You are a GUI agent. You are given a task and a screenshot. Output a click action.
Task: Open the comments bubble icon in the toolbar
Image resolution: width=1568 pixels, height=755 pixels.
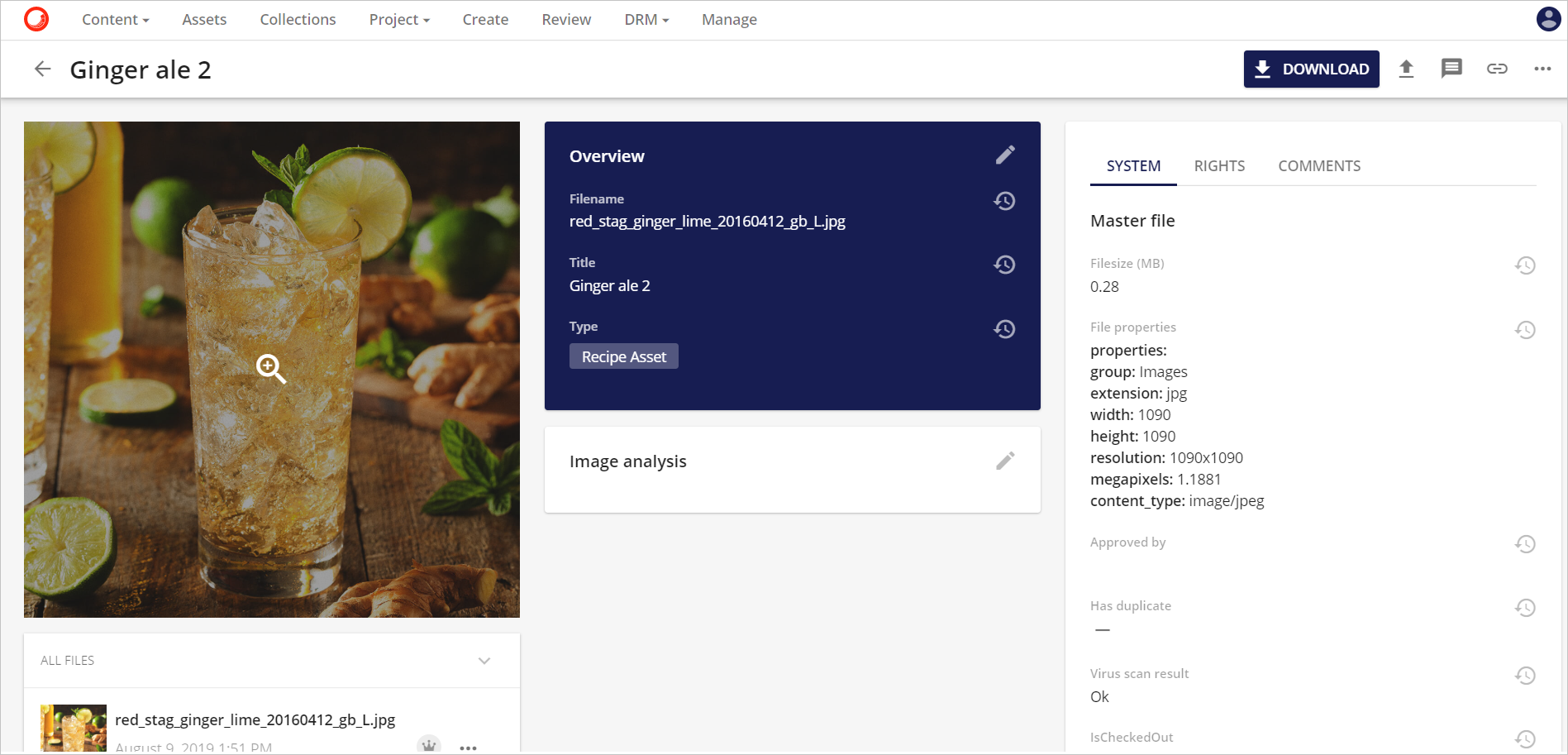[1451, 69]
